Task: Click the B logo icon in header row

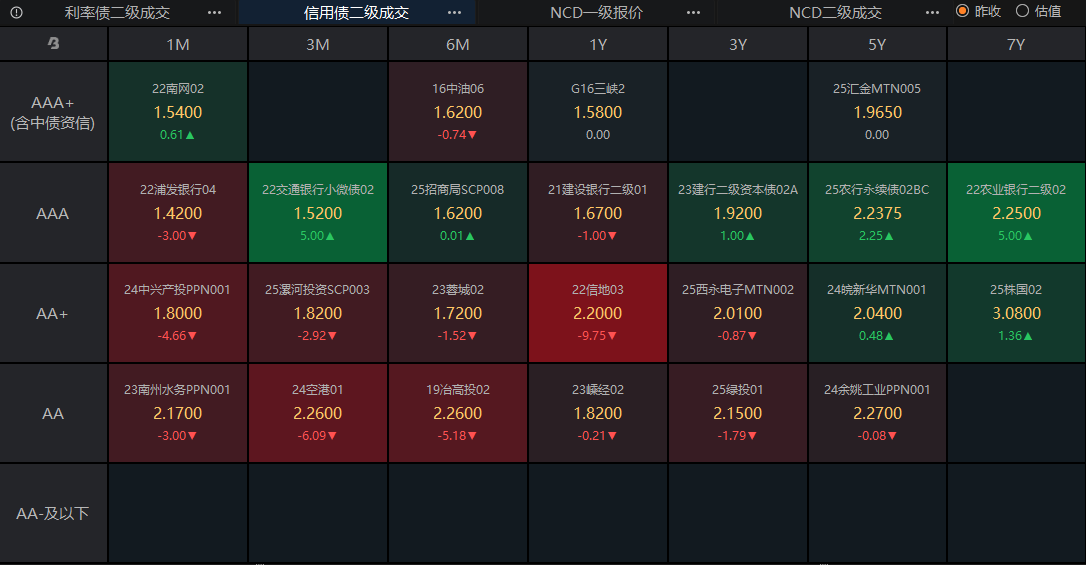Action: tap(53, 44)
